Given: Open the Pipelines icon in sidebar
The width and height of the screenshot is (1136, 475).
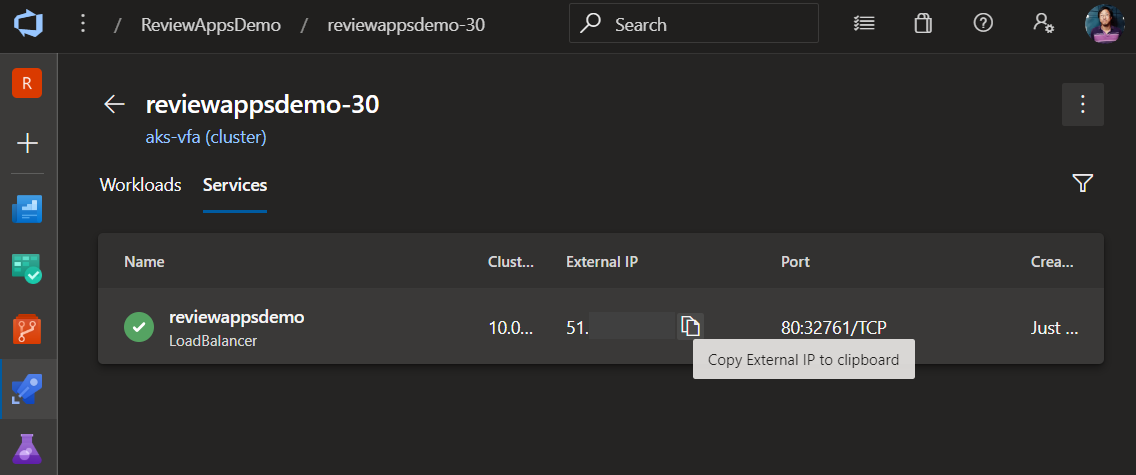Looking at the screenshot, I should point(28,390).
